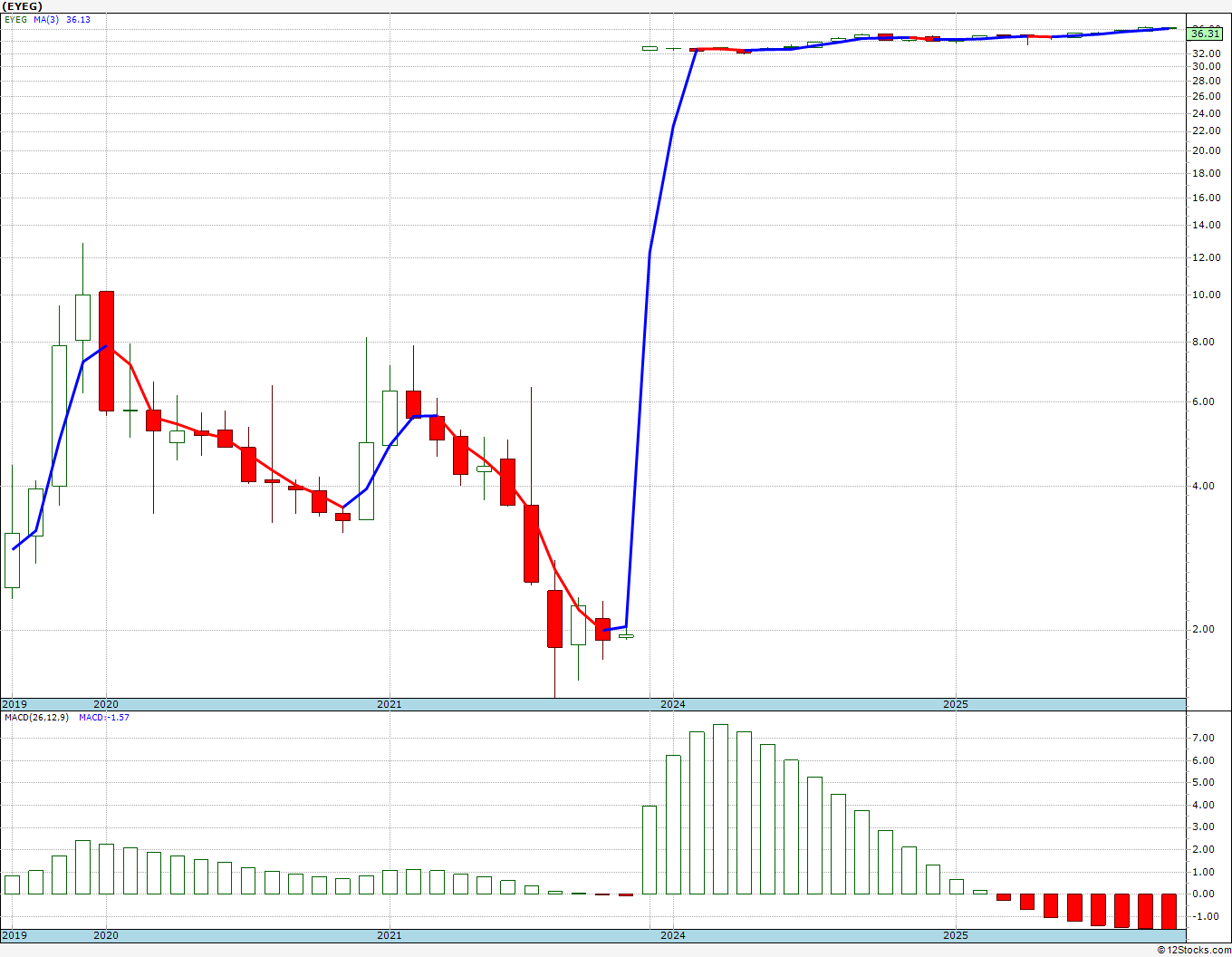Select the -1.00 MACD axis label
The height and width of the screenshot is (957, 1232).
(1206, 916)
